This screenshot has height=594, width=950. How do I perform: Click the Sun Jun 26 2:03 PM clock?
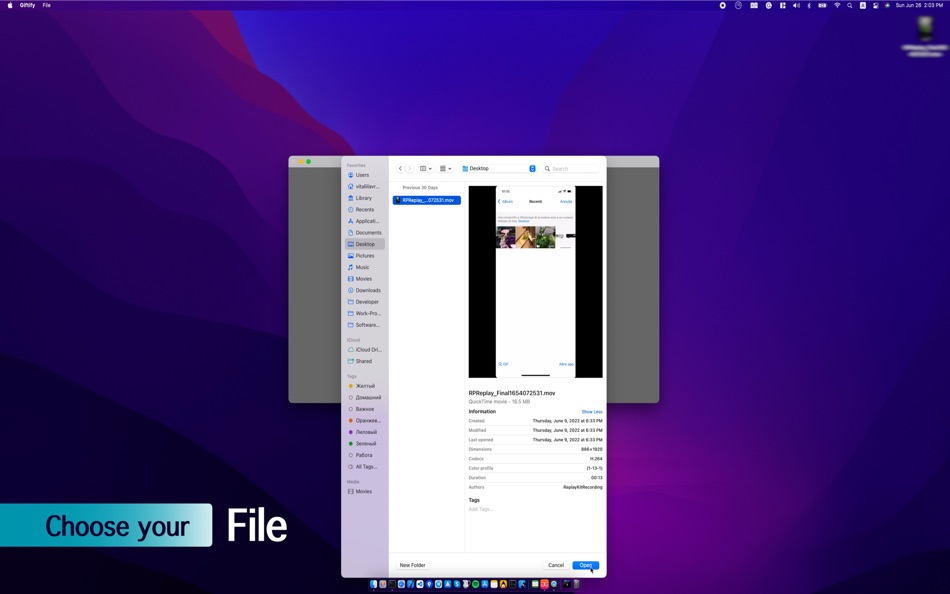(920, 5)
